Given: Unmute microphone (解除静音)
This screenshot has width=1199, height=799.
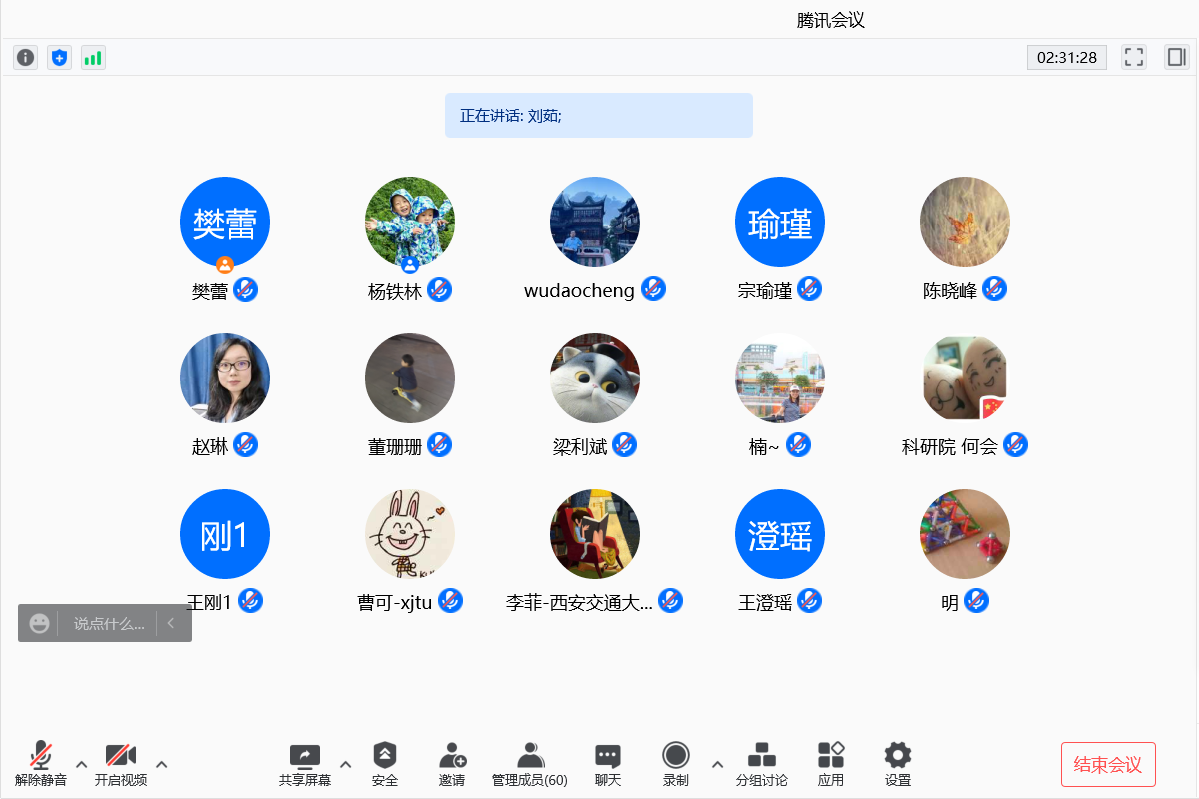Looking at the screenshot, I should 41,764.
